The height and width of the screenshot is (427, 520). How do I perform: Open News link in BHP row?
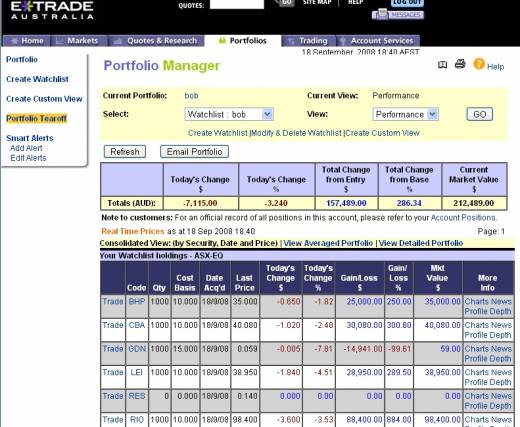tap(500, 301)
